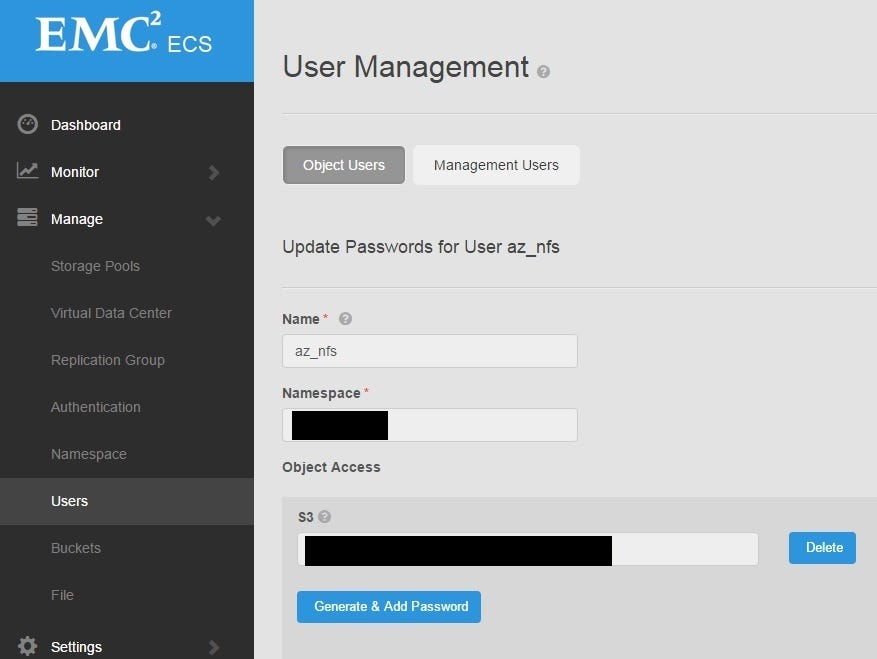
Task: Go to Storage Pools
Action: (95, 266)
